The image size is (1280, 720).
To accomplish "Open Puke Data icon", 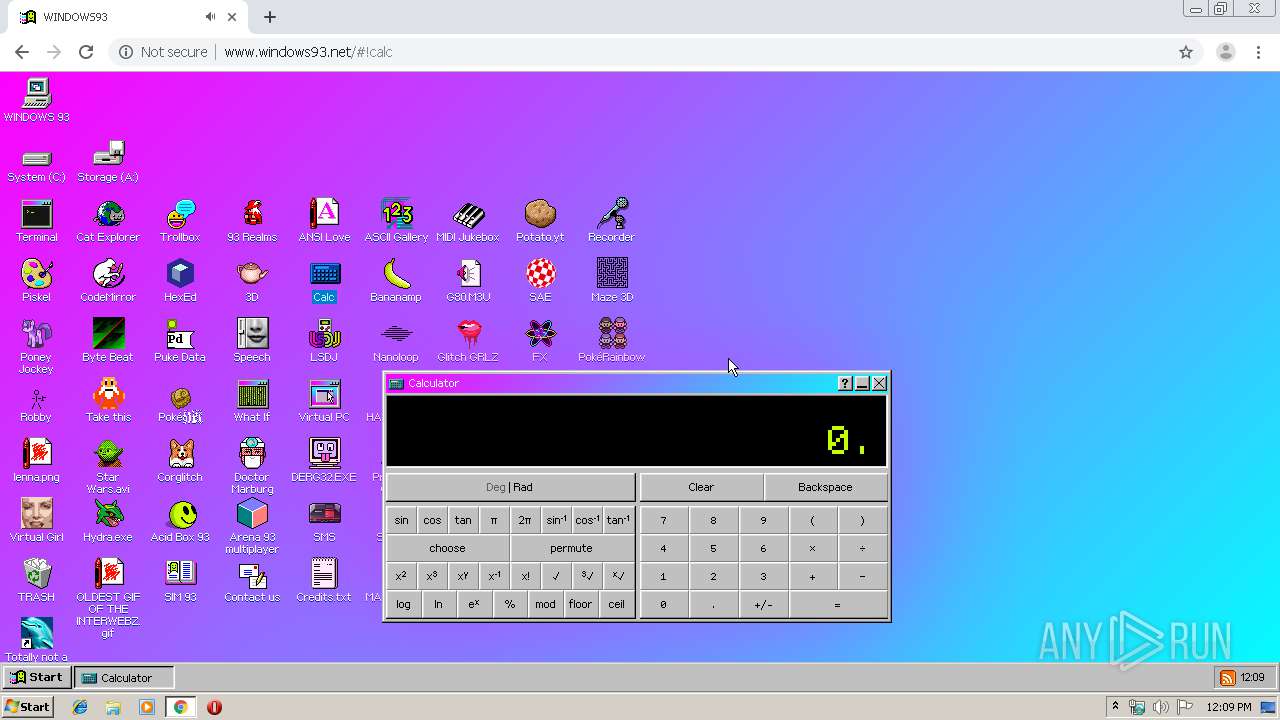I will click(x=180, y=341).
